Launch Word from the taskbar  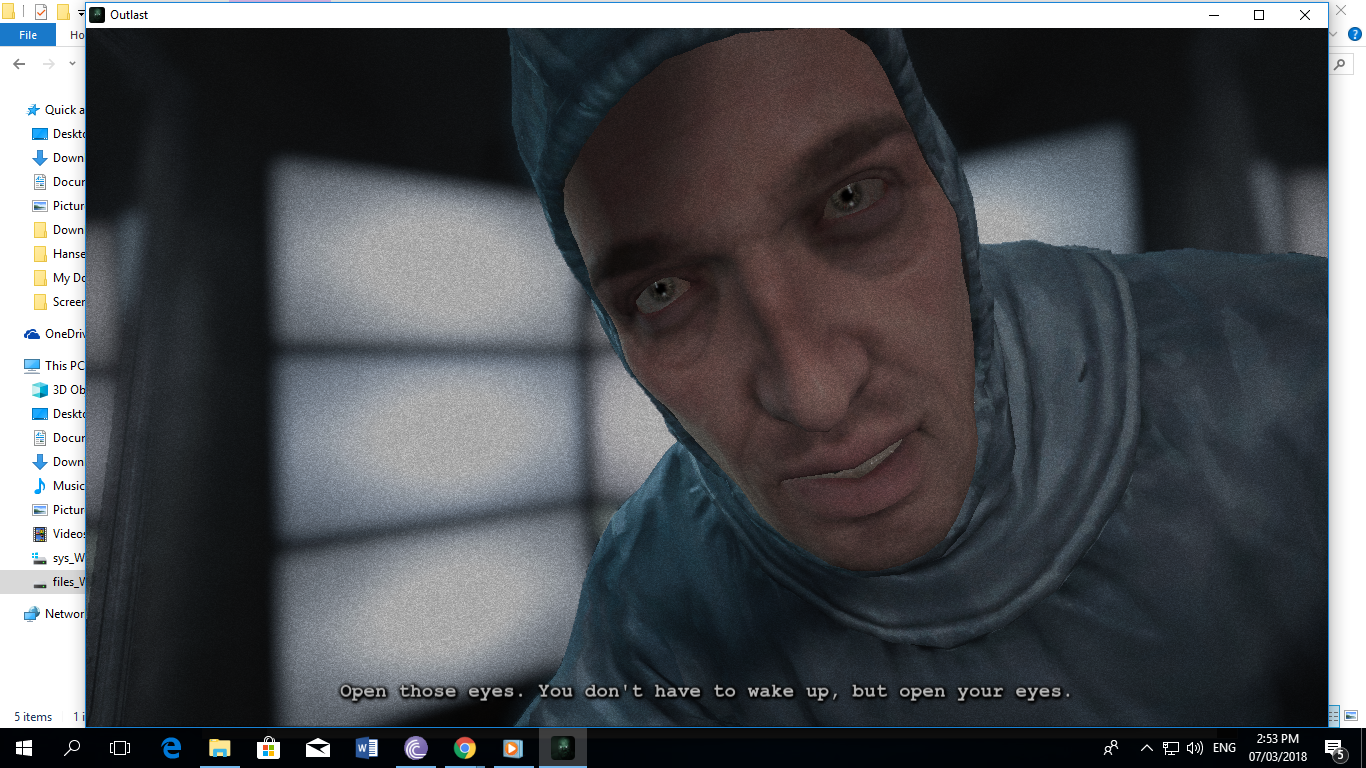click(x=366, y=747)
